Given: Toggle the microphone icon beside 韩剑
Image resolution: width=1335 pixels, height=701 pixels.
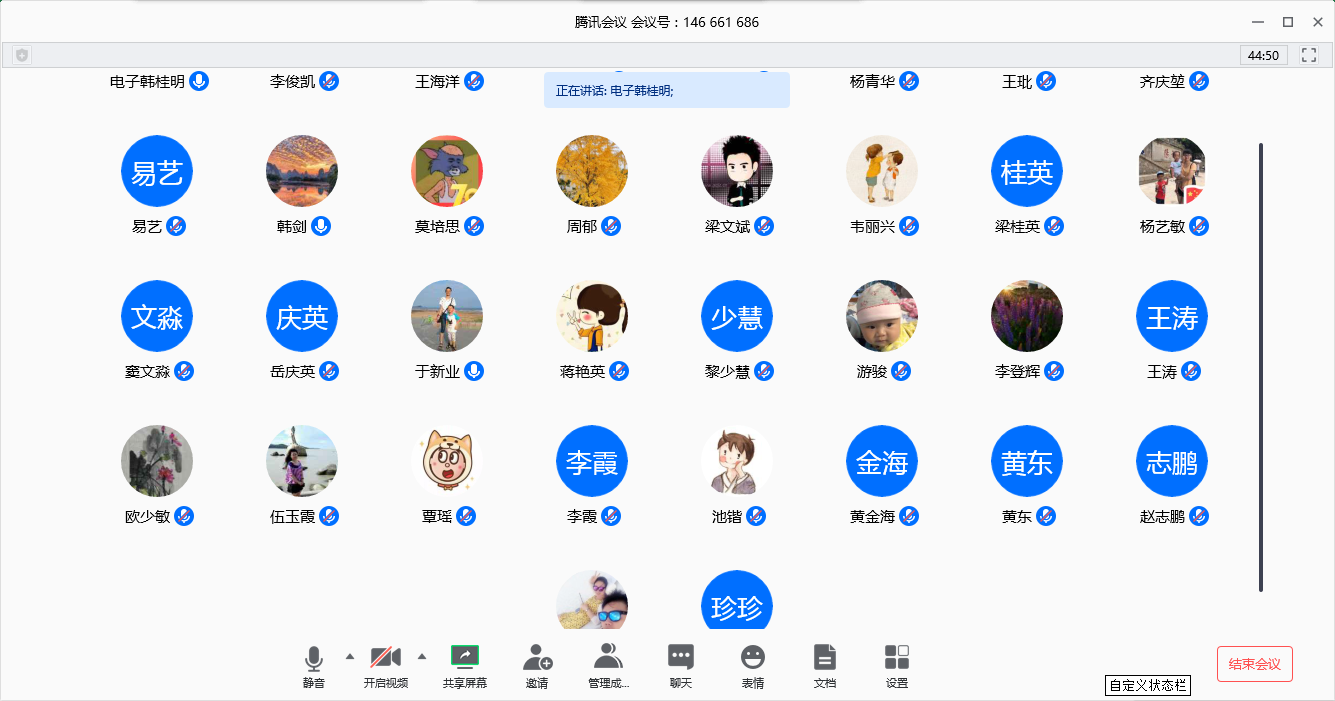Looking at the screenshot, I should click(321, 226).
